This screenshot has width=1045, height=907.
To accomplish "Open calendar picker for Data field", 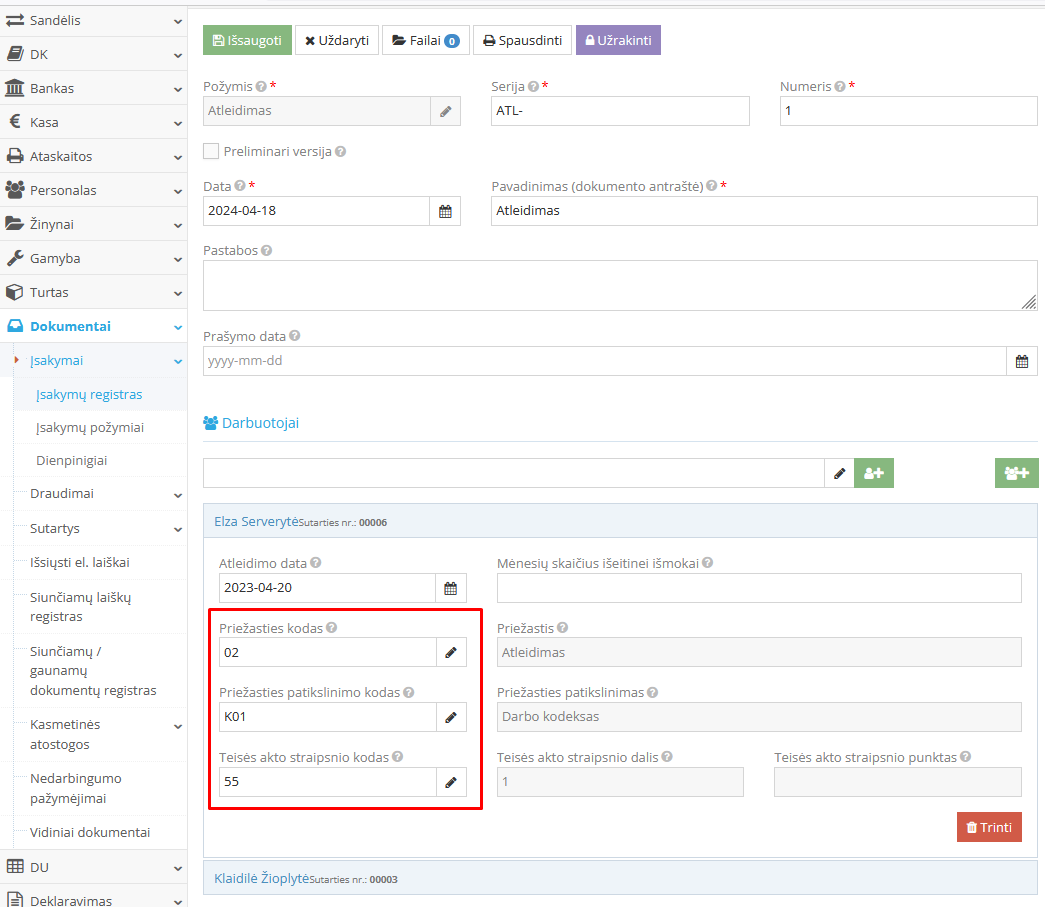I will pos(446,211).
